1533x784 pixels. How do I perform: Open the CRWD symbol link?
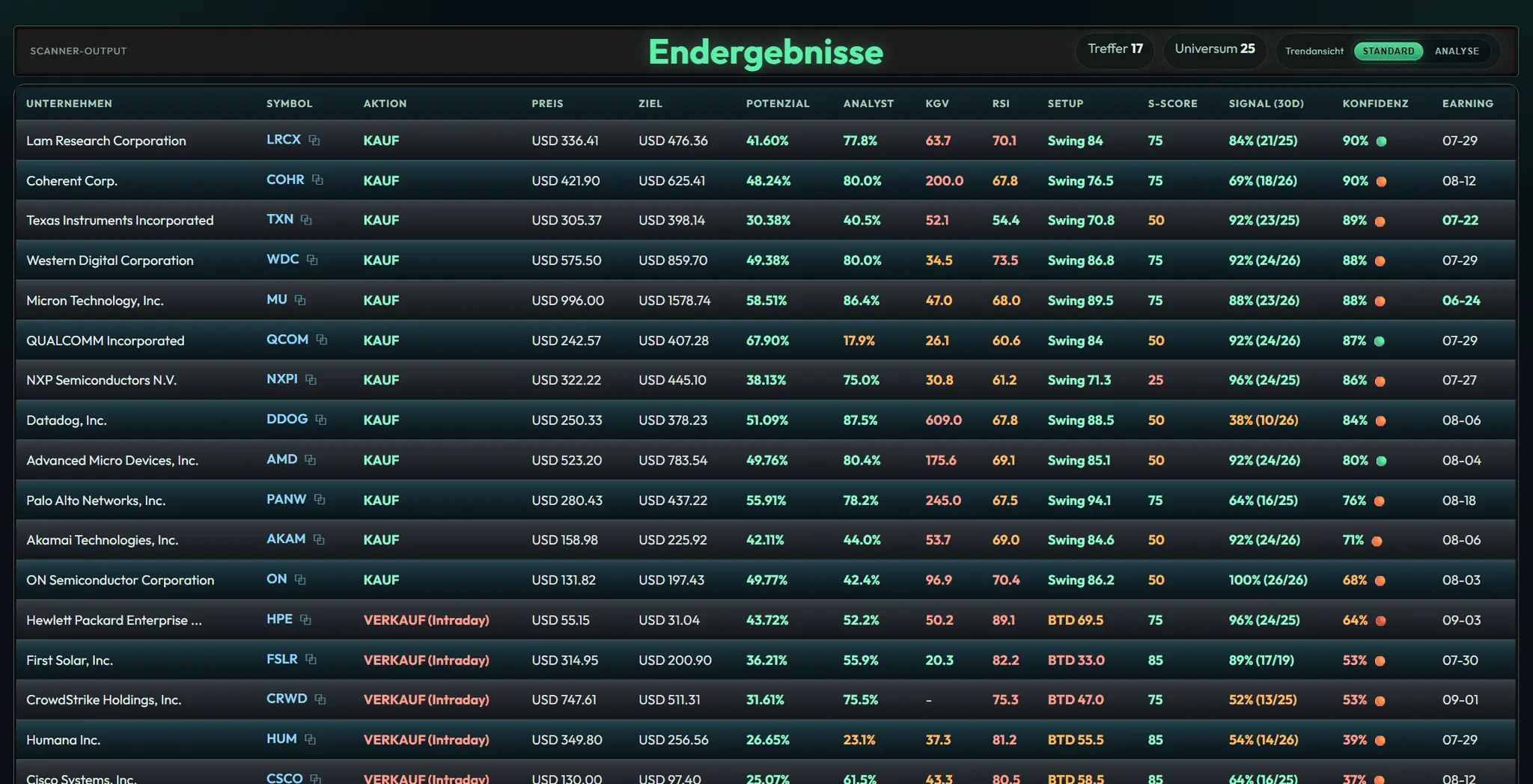pyautogui.click(x=287, y=699)
